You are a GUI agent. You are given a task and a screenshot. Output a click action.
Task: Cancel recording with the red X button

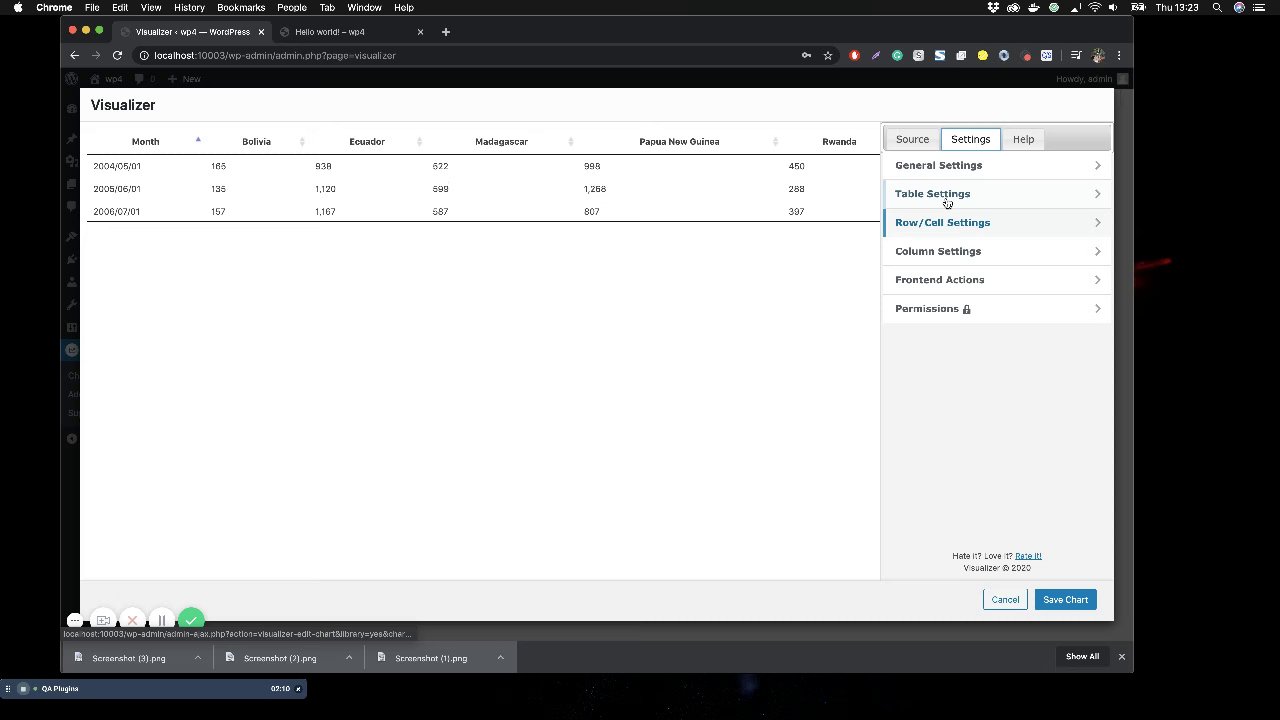coord(132,620)
